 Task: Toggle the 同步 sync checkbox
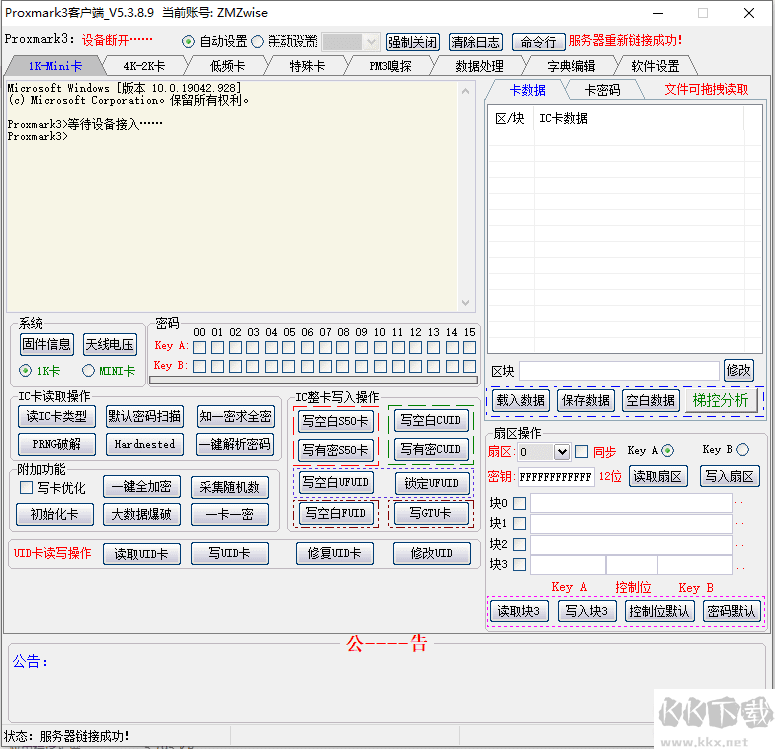pos(581,452)
